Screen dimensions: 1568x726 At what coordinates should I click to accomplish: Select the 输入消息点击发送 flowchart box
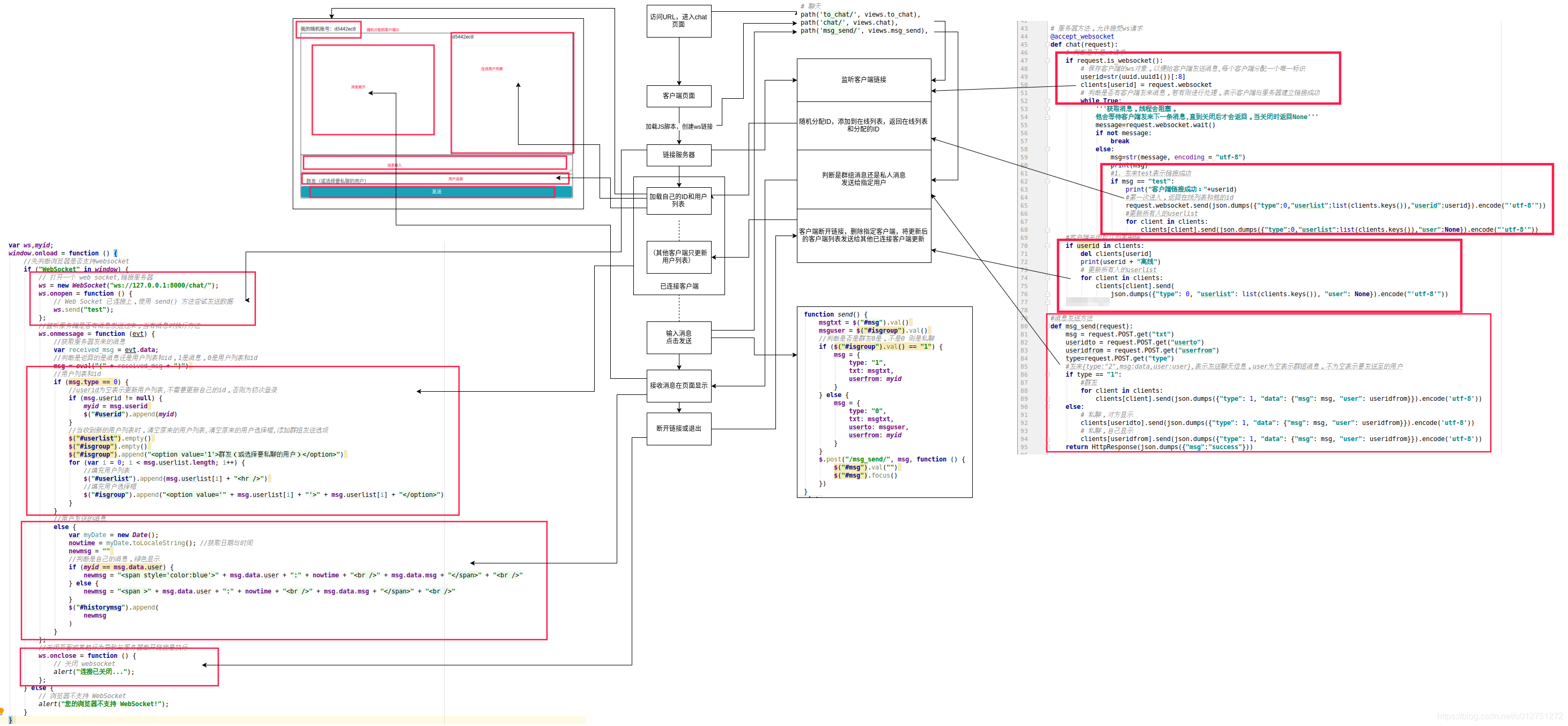pyautogui.click(x=679, y=338)
